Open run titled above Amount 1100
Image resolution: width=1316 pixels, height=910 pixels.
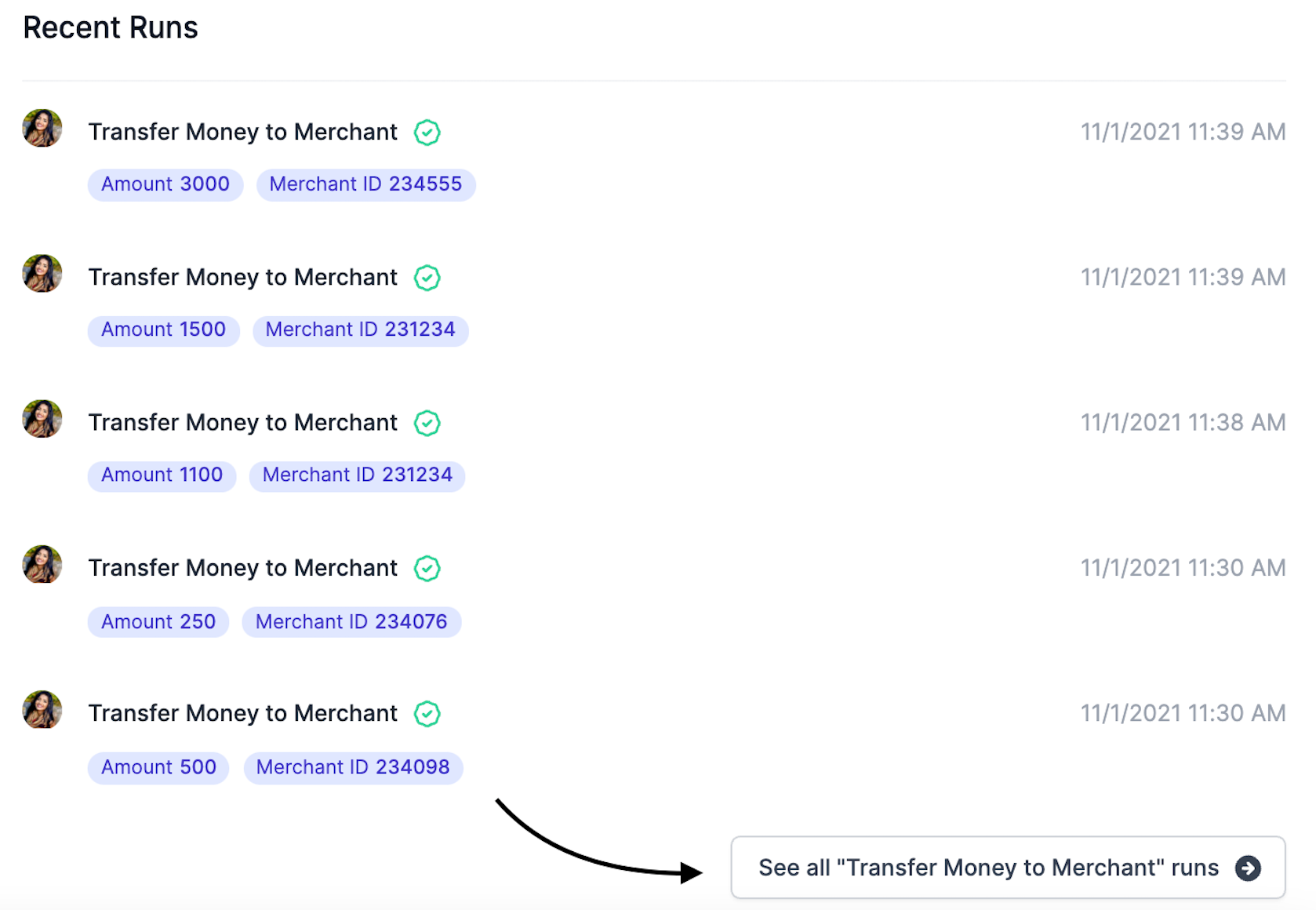(x=243, y=422)
